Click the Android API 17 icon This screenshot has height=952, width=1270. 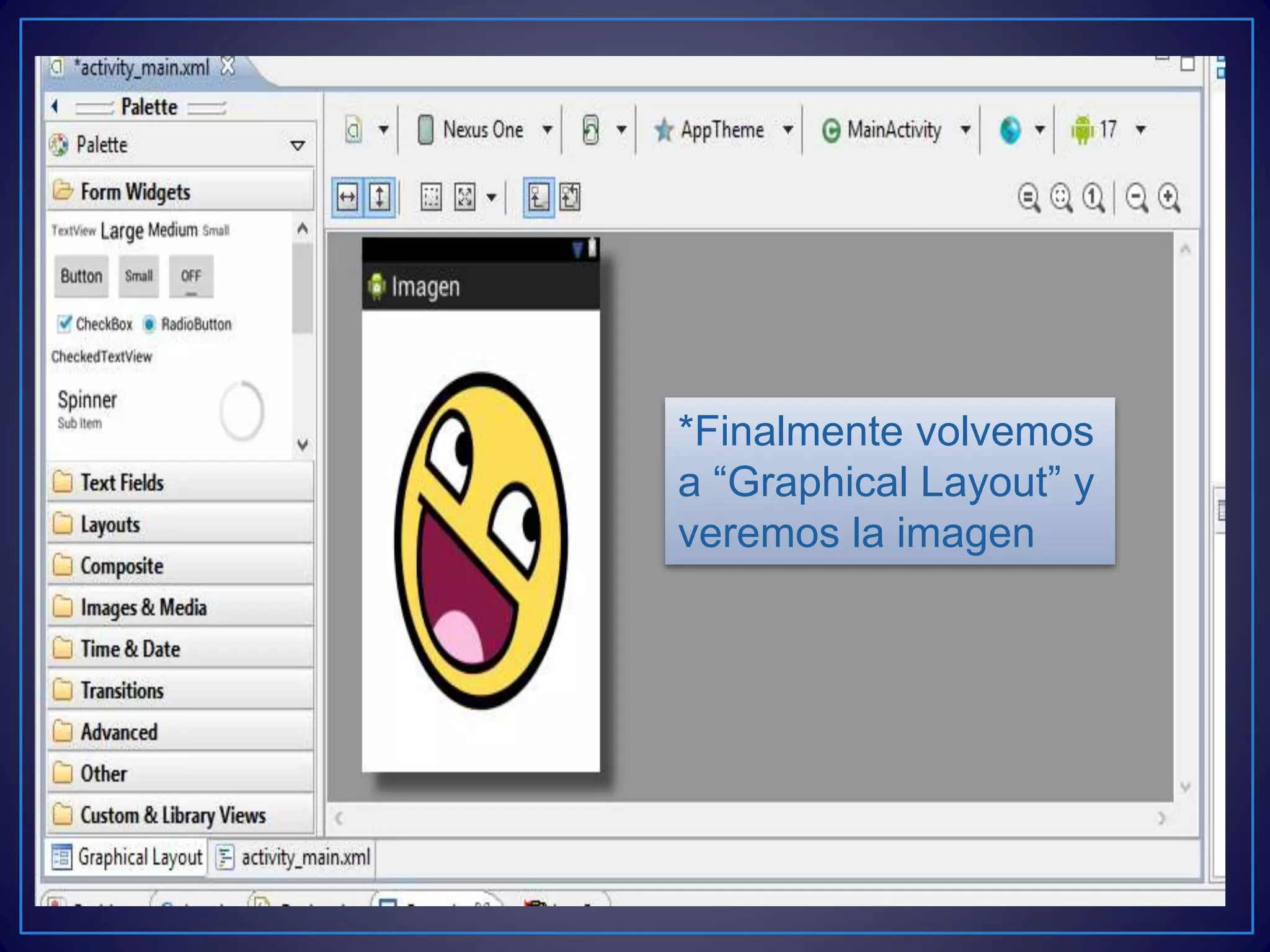[x=1083, y=130]
